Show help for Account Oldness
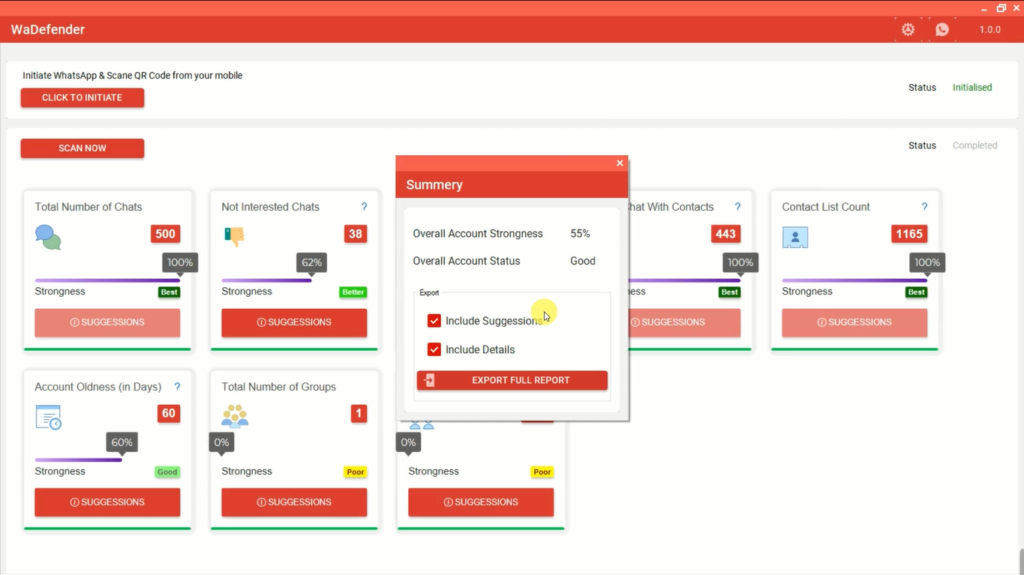This screenshot has width=1024, height=575. 177,387
